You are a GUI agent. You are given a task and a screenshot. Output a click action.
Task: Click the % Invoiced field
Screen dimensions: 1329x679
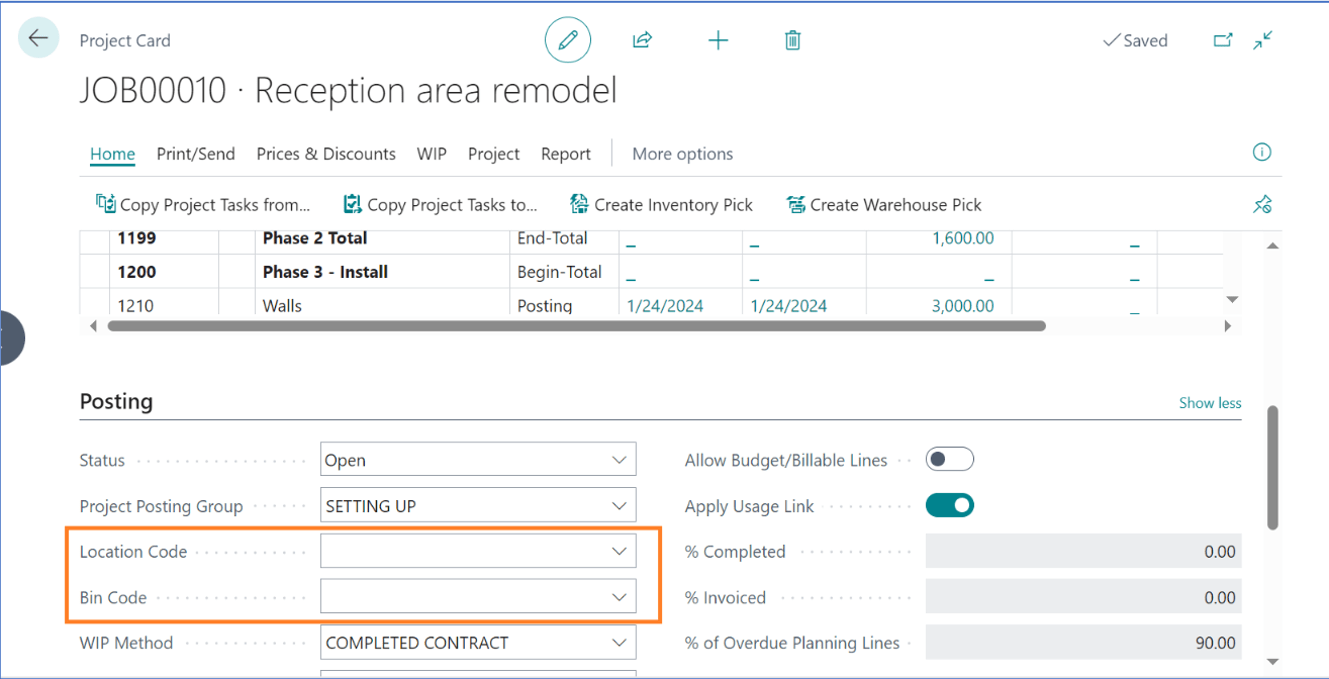1083,598
